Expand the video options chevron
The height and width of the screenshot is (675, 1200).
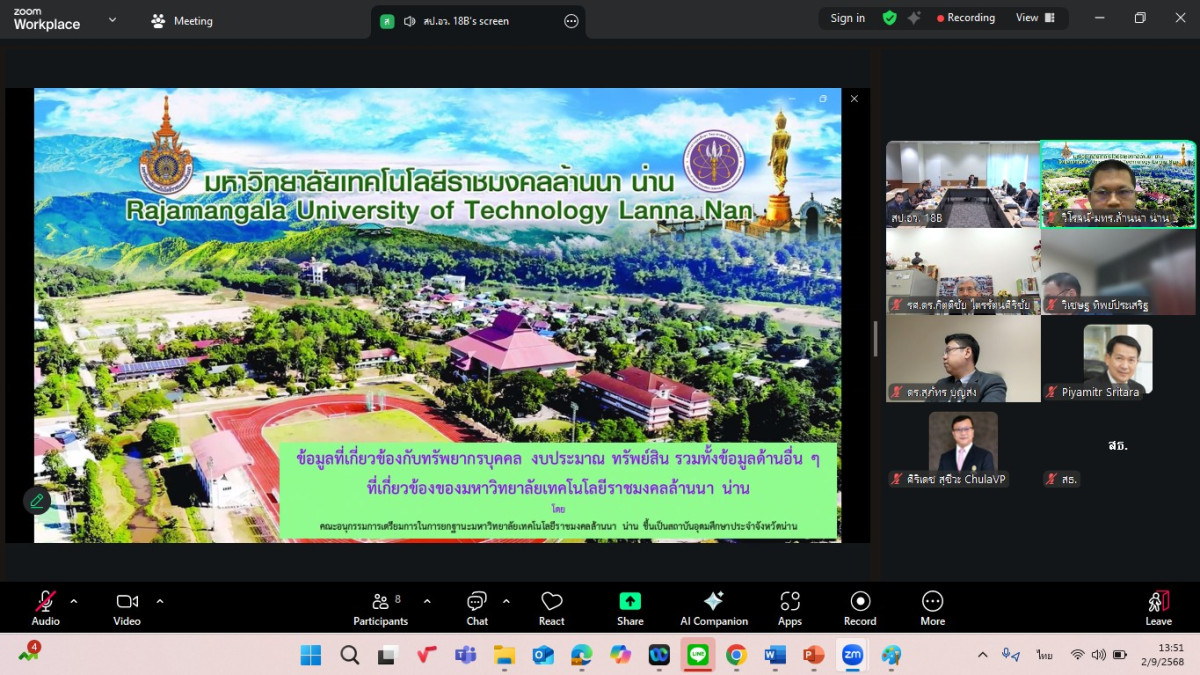(x=160, y=601)
